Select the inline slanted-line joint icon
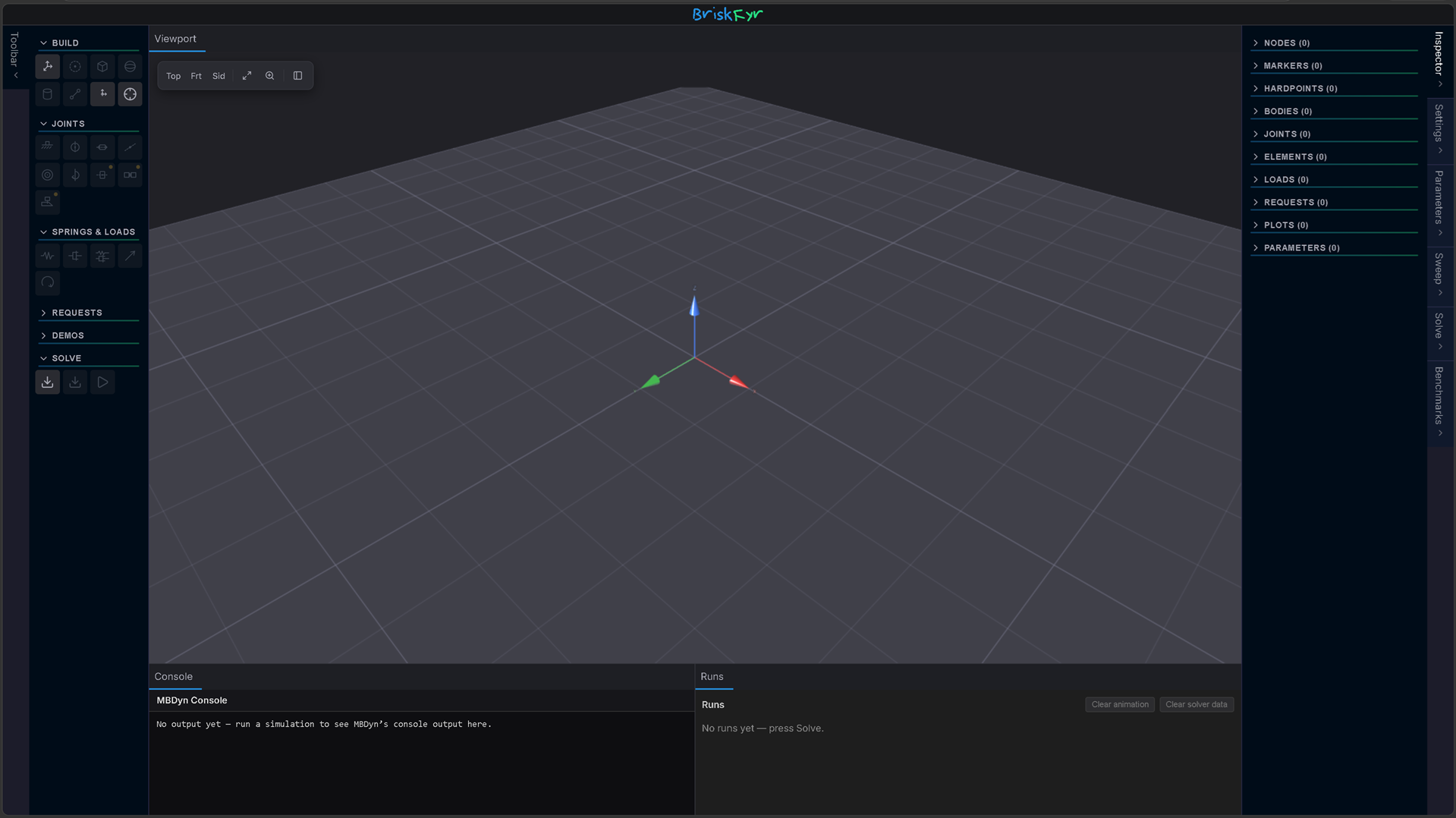1456x818 pixels. point(130,147)
